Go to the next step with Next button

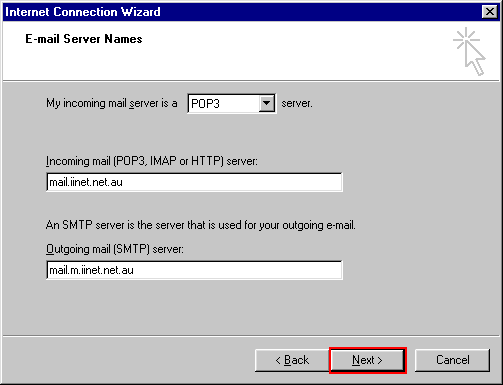(x=367, y=360)
